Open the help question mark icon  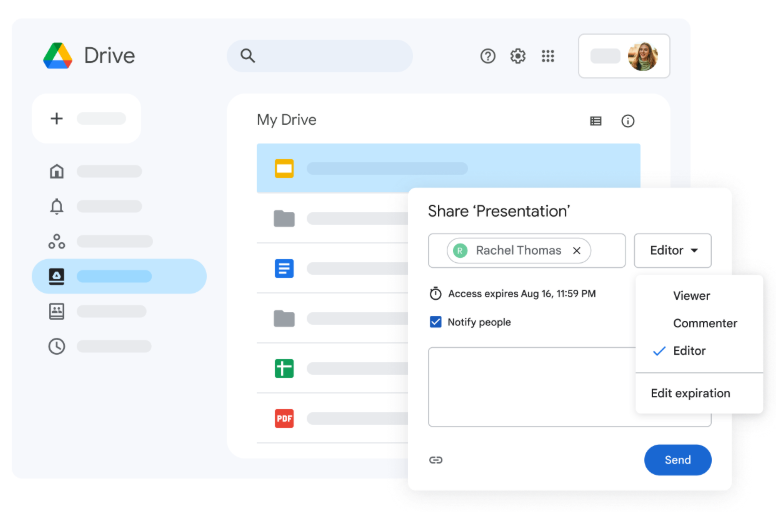487,56
